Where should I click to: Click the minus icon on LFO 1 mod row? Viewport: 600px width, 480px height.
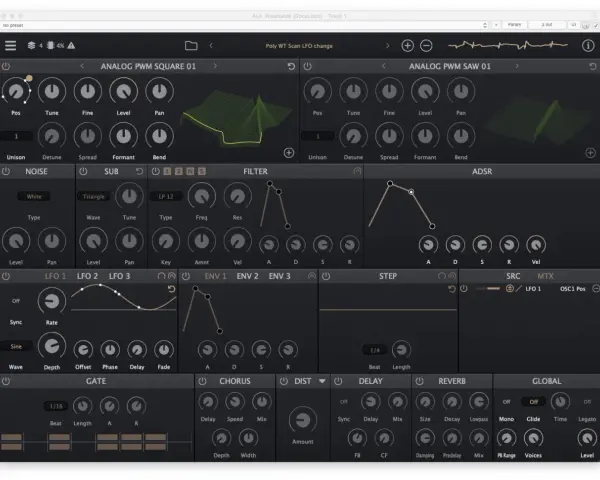point(596,289)
